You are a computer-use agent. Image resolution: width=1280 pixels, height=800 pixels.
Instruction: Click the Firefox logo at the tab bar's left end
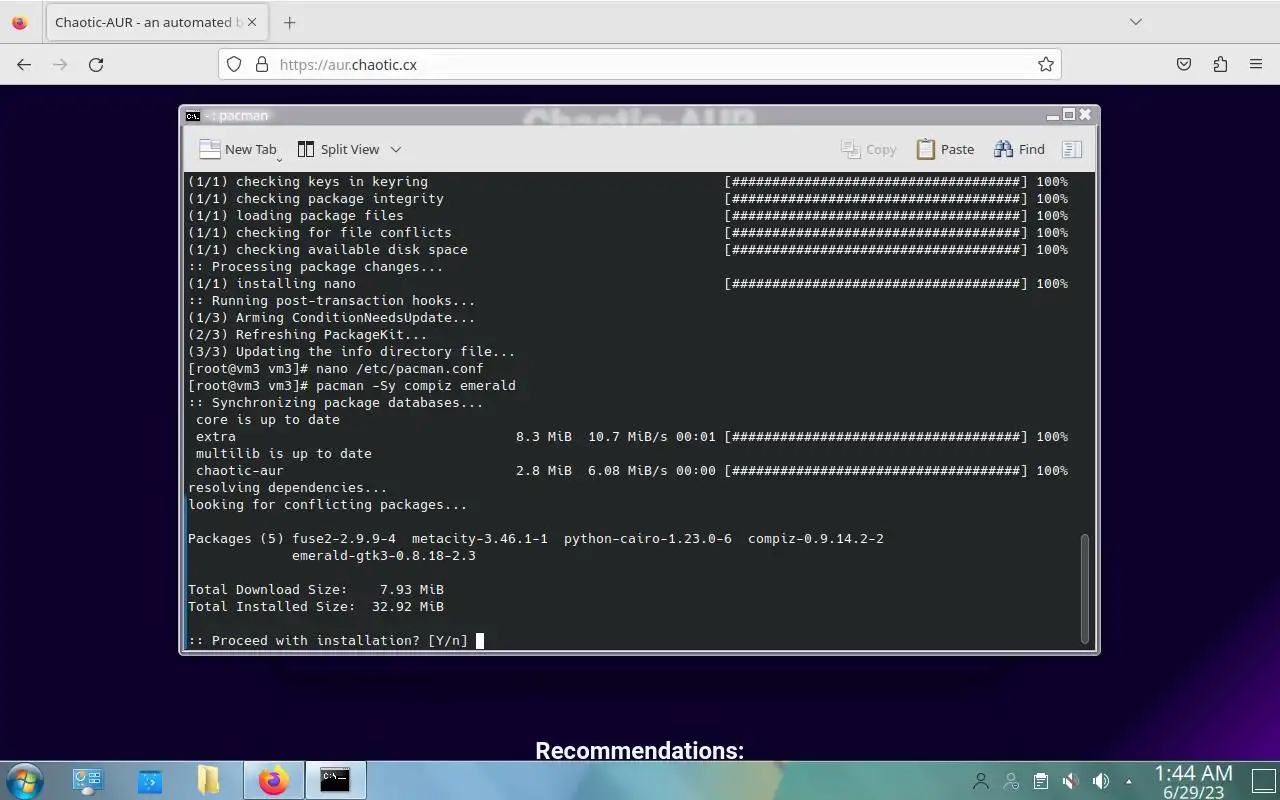[20, 22]
